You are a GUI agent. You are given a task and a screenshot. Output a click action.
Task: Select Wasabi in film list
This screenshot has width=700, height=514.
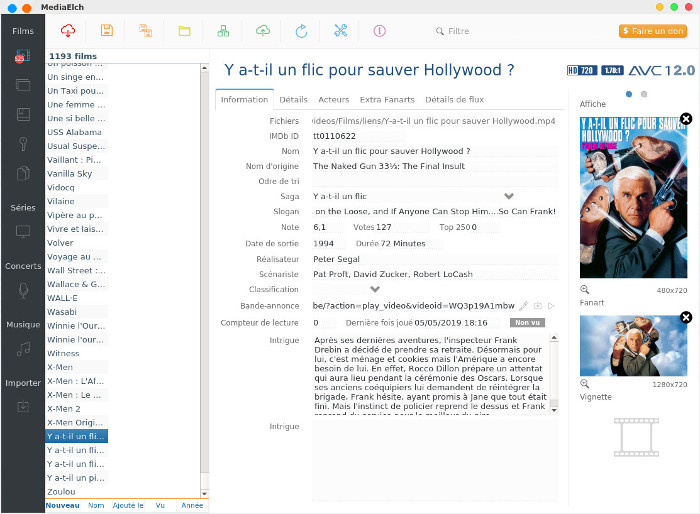pyautogui.click(x=76, y=312)
